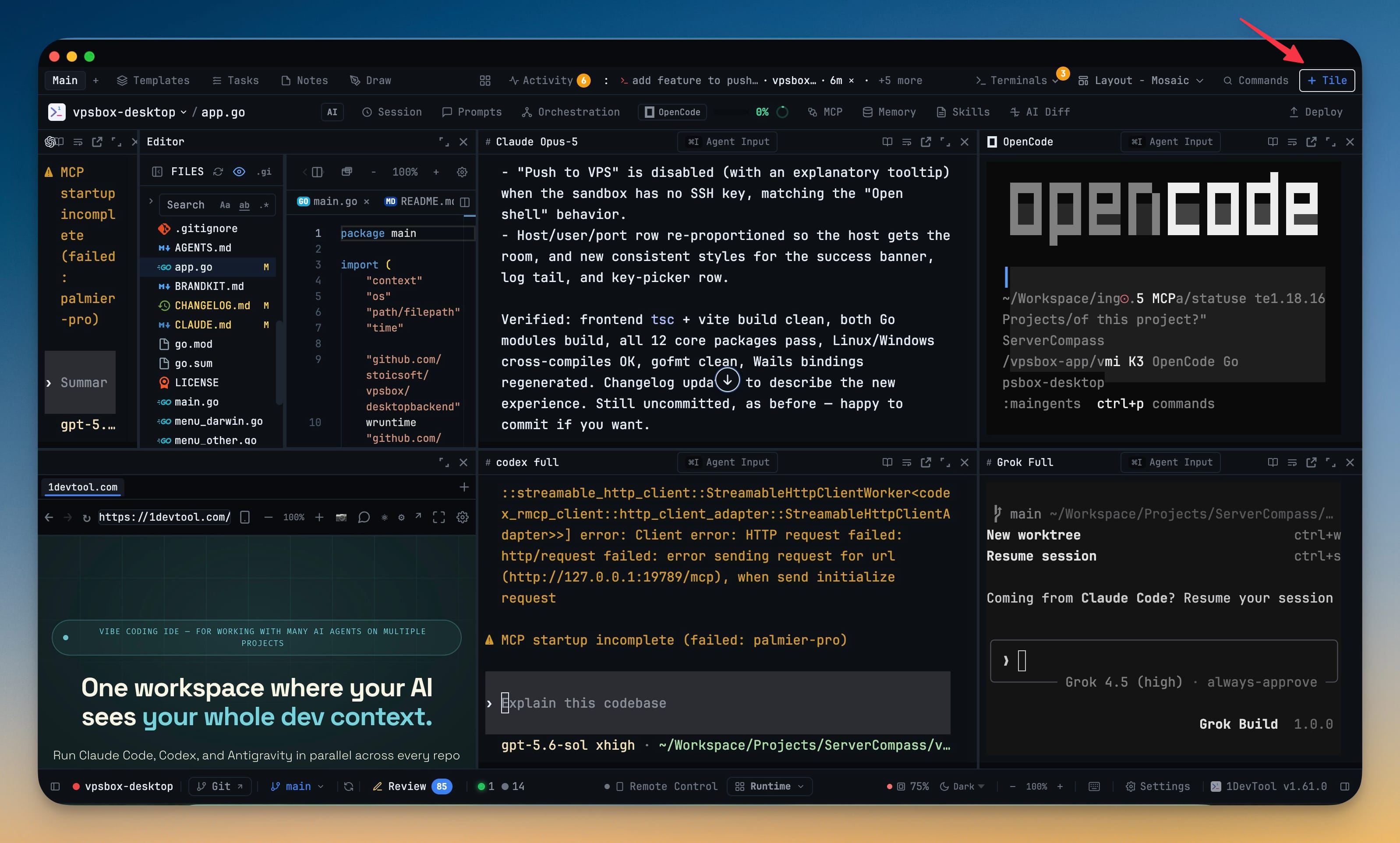This screenshot has width=1400, height=843.
Task: Open the Memory panel
Action: [889, 113]
